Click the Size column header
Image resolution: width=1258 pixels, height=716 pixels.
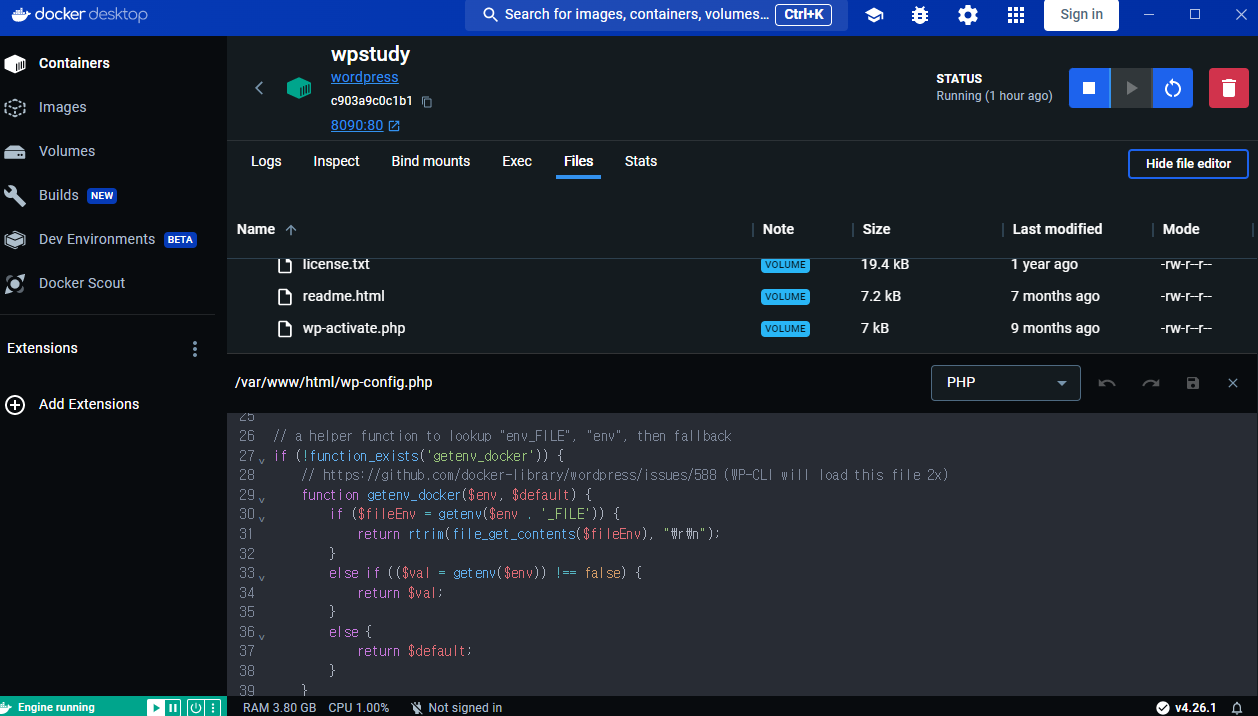(876, 229)
